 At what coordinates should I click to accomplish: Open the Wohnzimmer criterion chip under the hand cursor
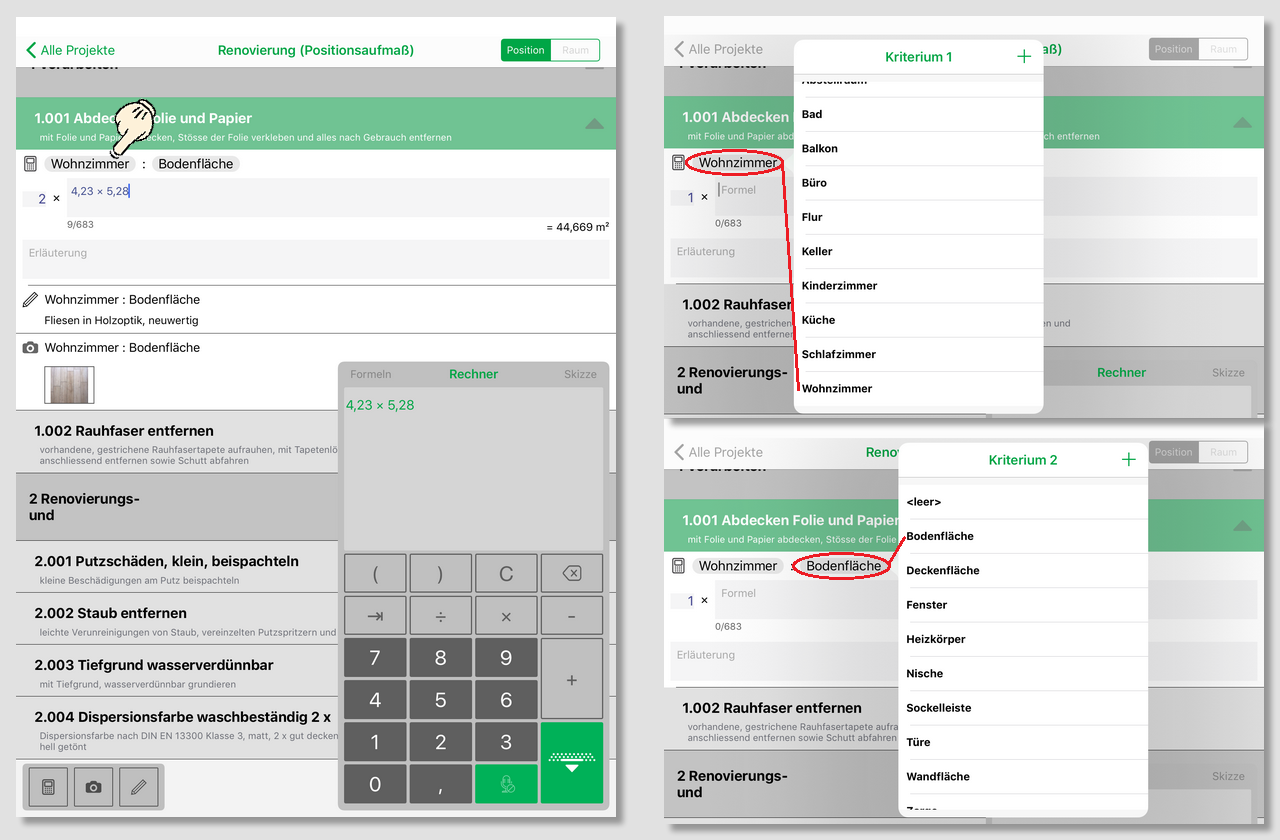[x=90, y=164]
